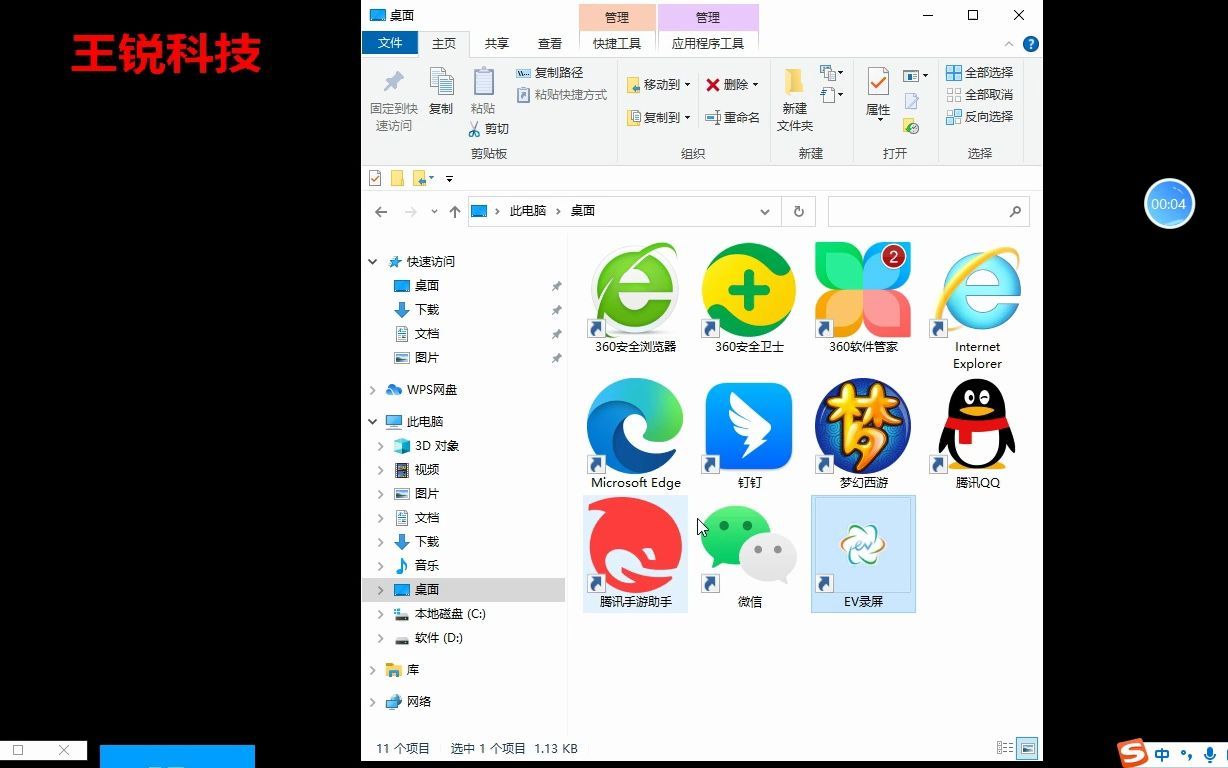The height and width of the screenshot is (768, 1228).
Task: Click 此电脑 in the address breadcrumb
Action: pos(528,211)
